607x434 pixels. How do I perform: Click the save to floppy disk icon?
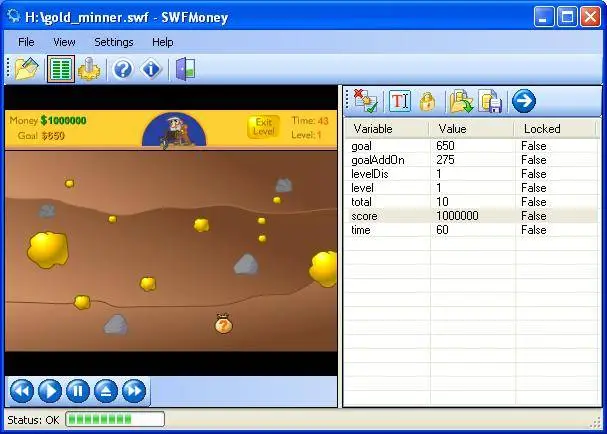pos(490,101)
